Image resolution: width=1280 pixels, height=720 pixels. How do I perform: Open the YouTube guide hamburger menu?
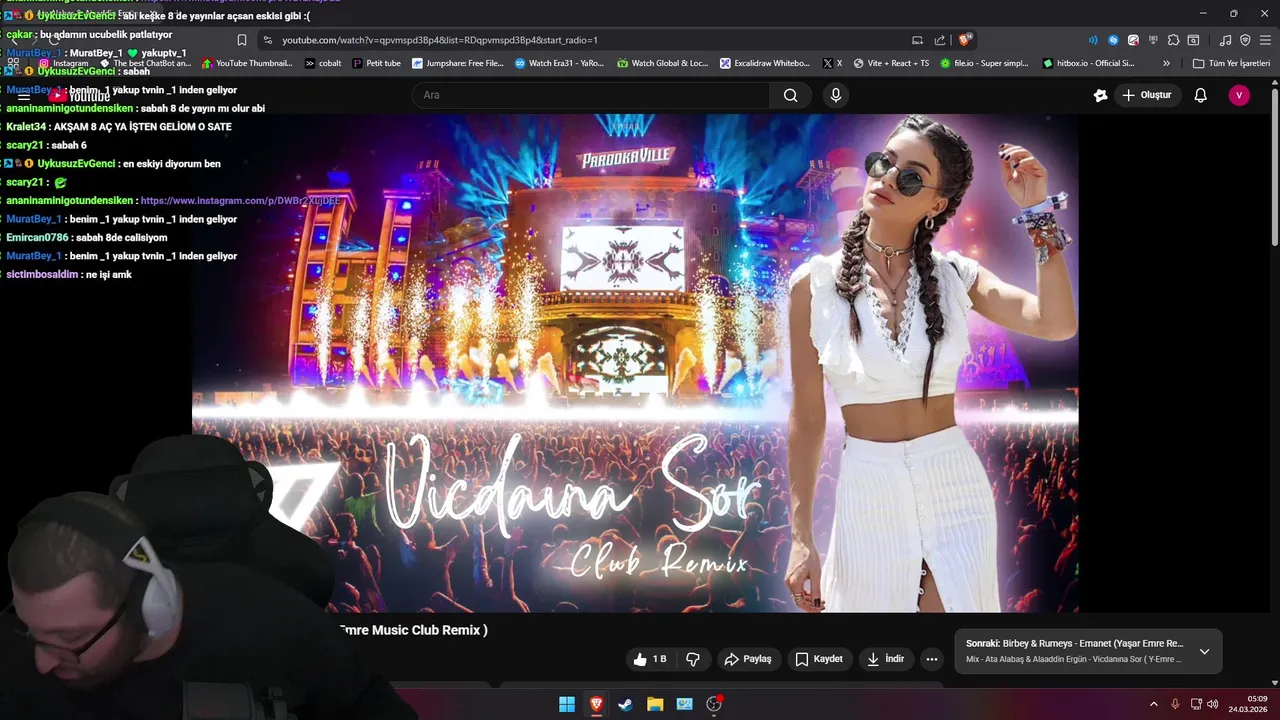[x=24, y=95]
